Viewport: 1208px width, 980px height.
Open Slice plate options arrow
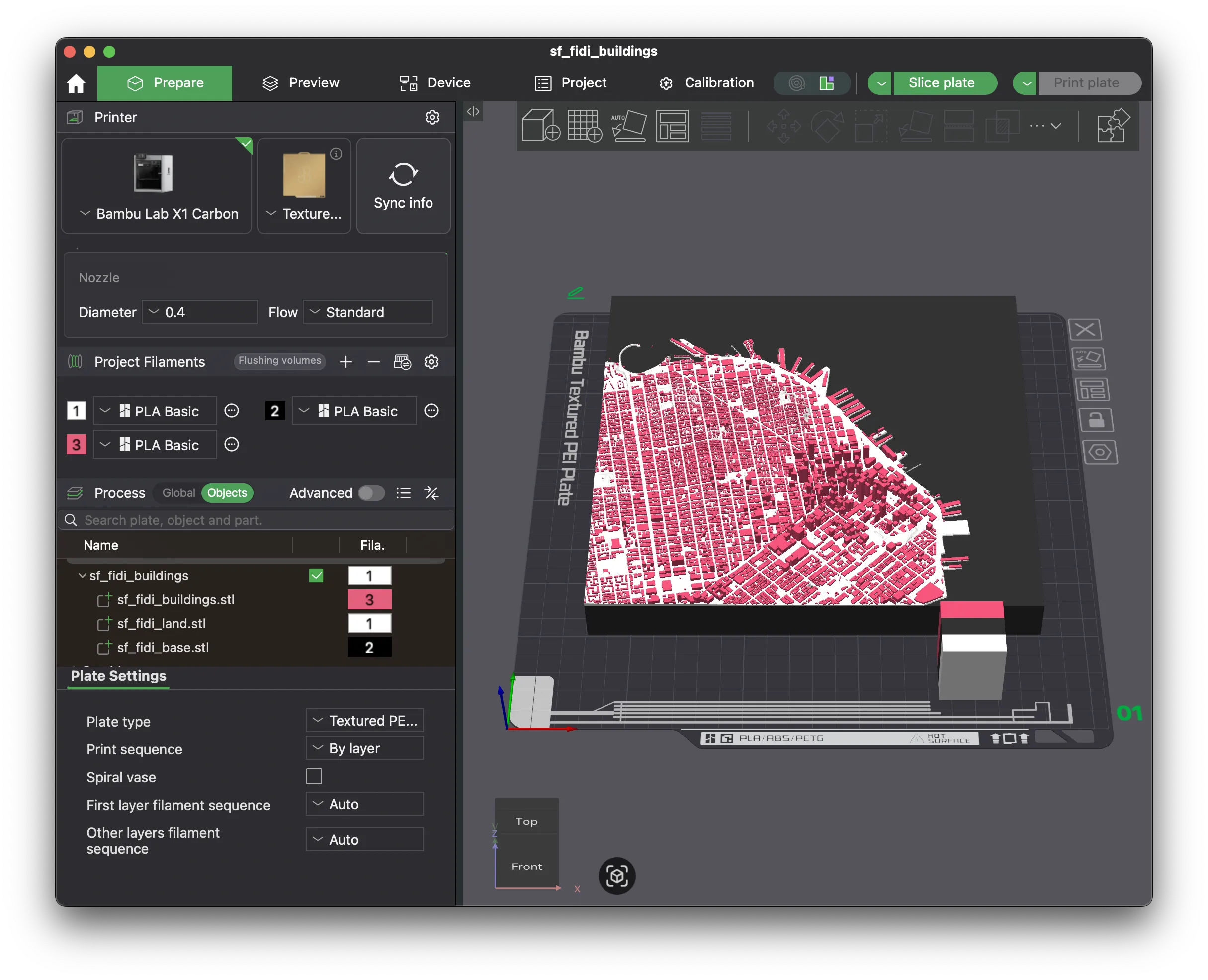[x=880, y=83]
